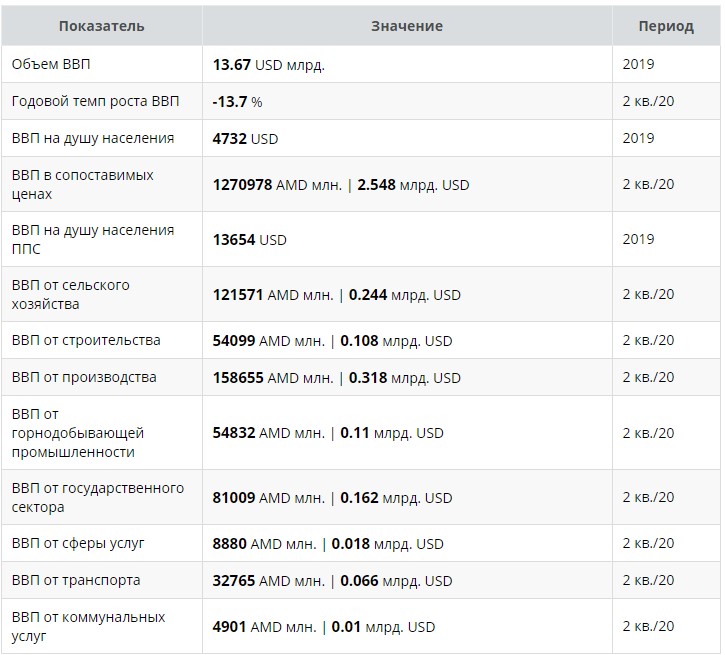Select ВВП от сельского хозяйства label
This screenshot has height=655, width=725.
[x=70, y=294]
